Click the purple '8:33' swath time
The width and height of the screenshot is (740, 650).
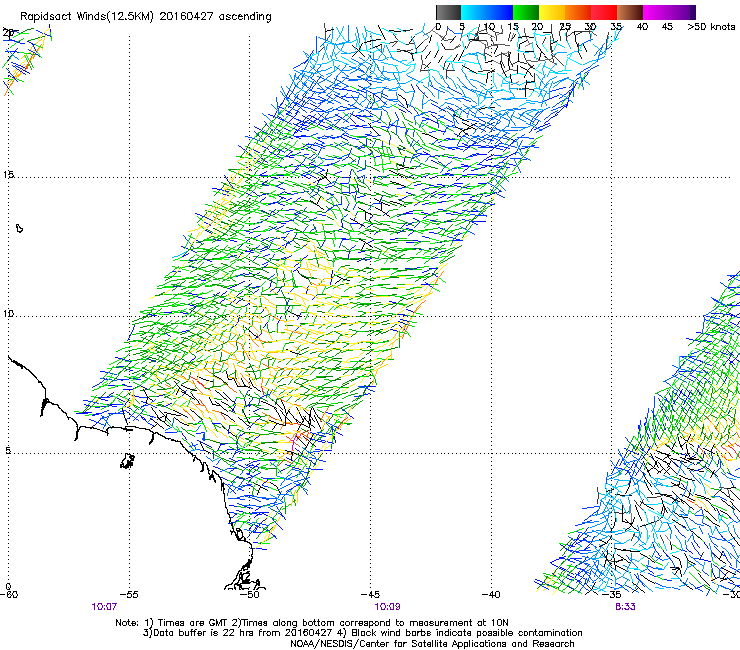pyautogui.click(x=625, y=607)
